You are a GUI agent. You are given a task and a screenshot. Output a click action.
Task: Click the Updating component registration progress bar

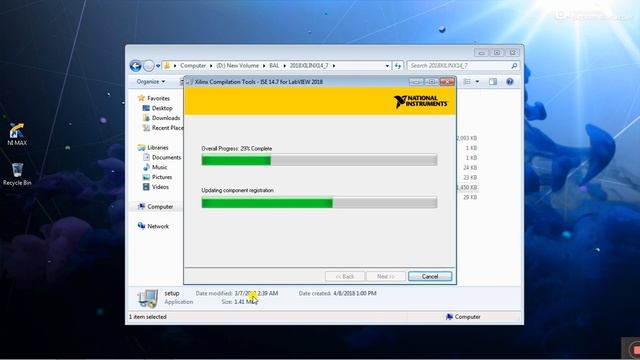click(x=319, y=202)
